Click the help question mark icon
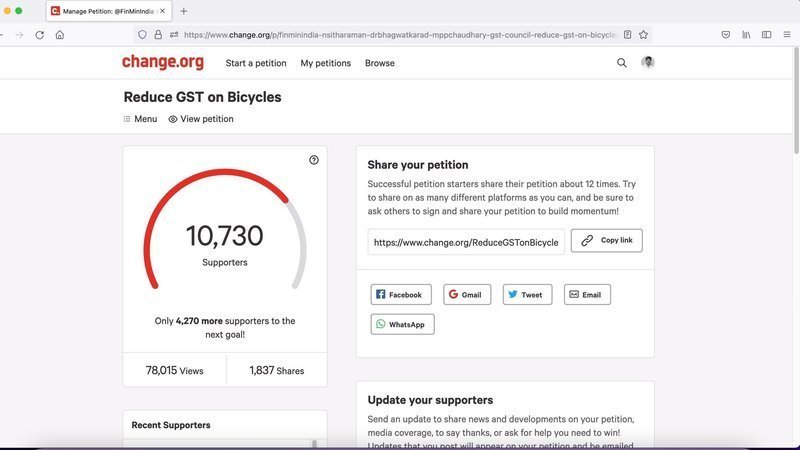This screenshot has width=800, height=450. tap(314, 160)
